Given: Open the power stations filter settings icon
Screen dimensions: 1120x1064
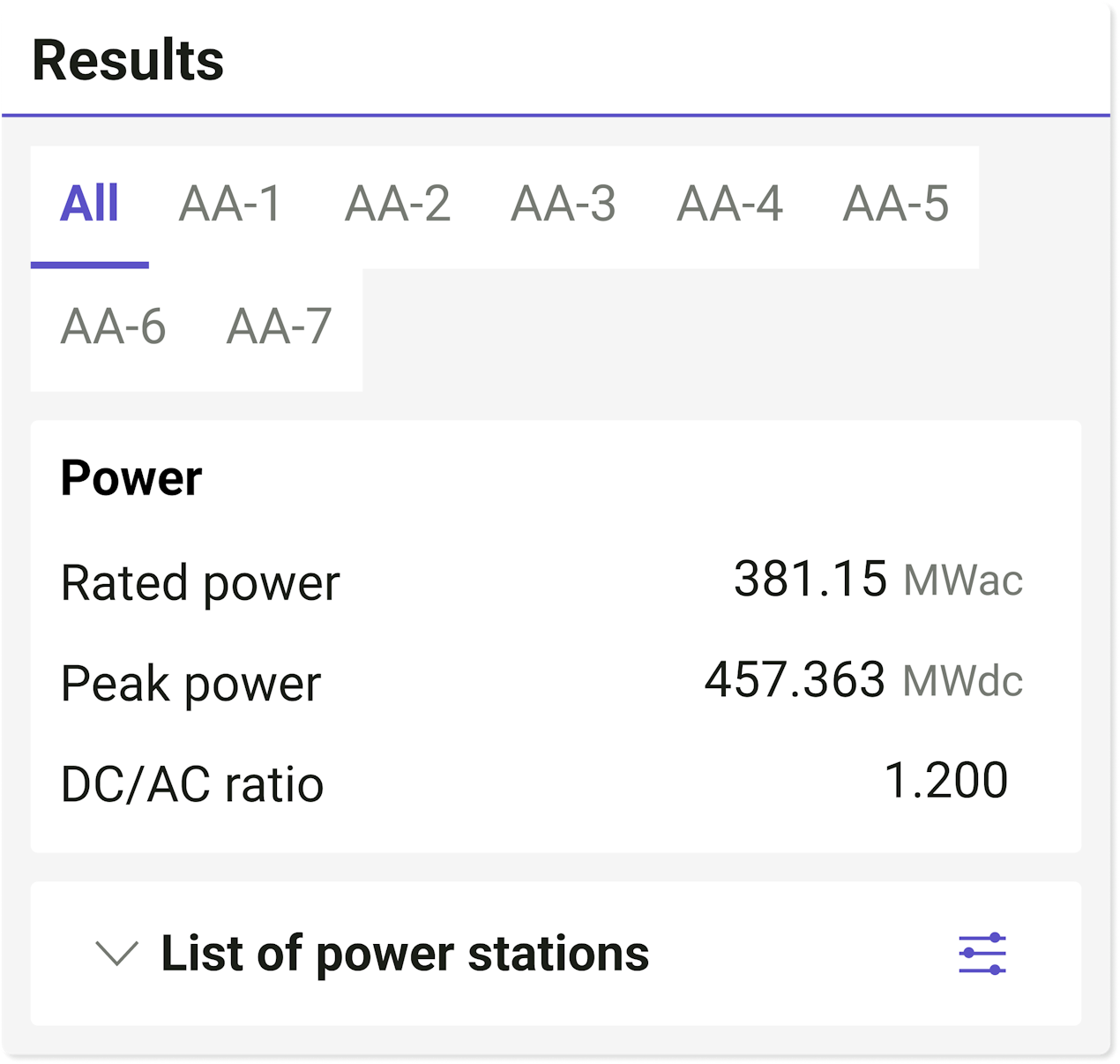Looking at the screenshot, I should point(982,954).
